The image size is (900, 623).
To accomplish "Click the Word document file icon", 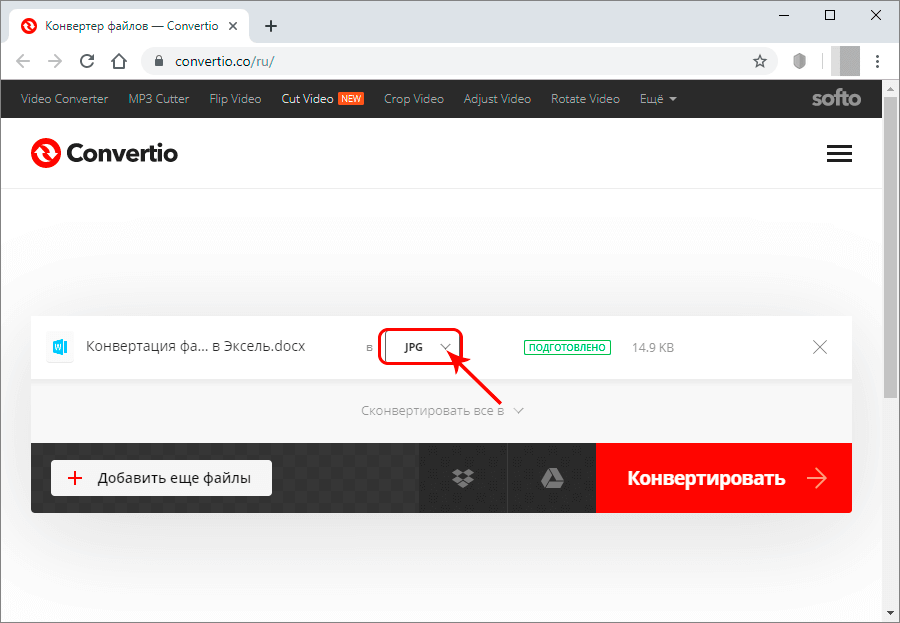I will tap(60, 347).
